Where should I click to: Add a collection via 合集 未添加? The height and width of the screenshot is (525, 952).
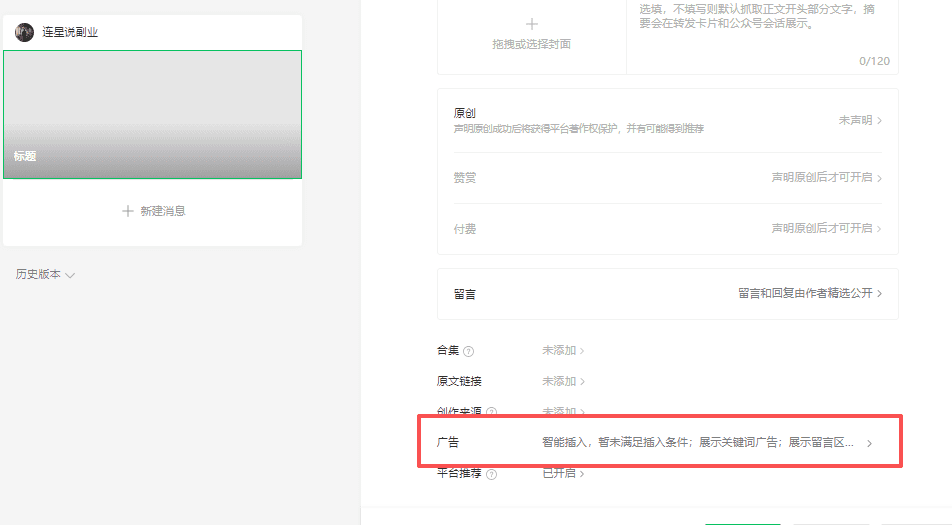point(563,351)
